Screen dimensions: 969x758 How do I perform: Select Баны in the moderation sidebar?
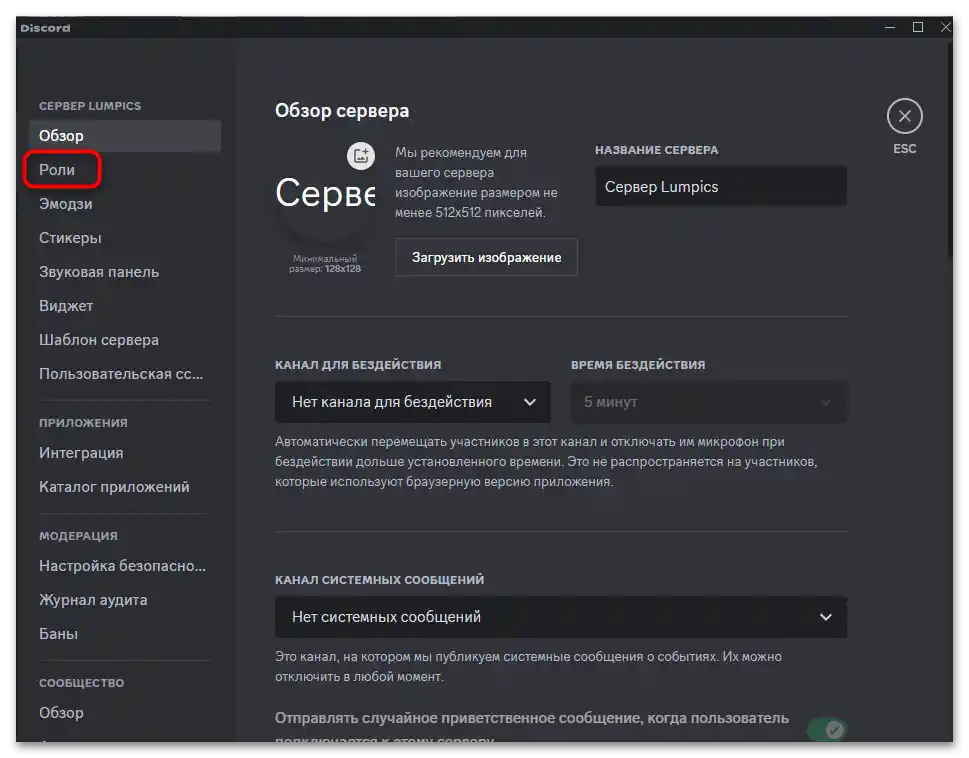click(59, 633)
